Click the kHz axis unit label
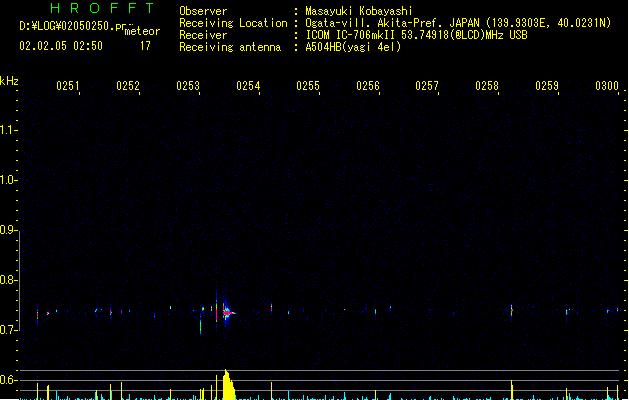The image size is (629, 400). (9, 81)
